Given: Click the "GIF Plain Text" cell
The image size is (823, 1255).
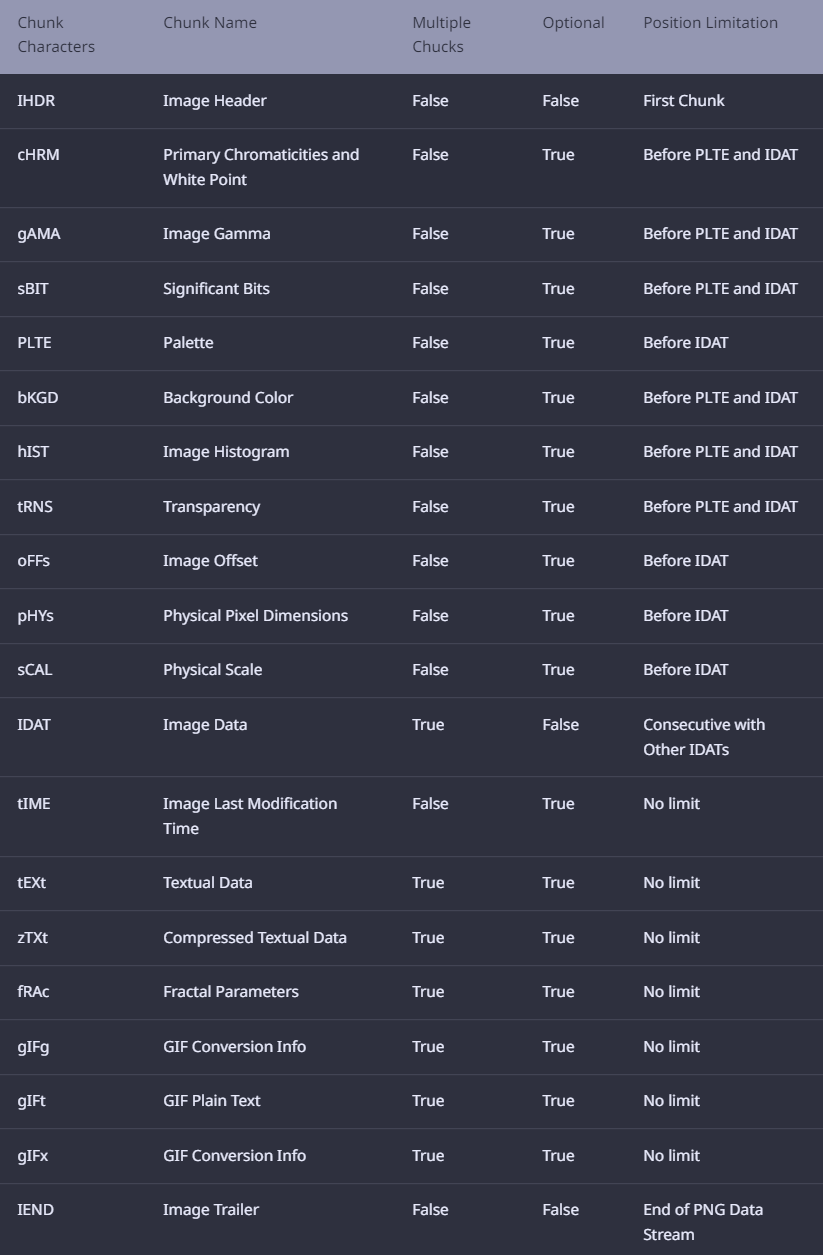Looking at the screenshot, I should click(x=212, y=1101).
